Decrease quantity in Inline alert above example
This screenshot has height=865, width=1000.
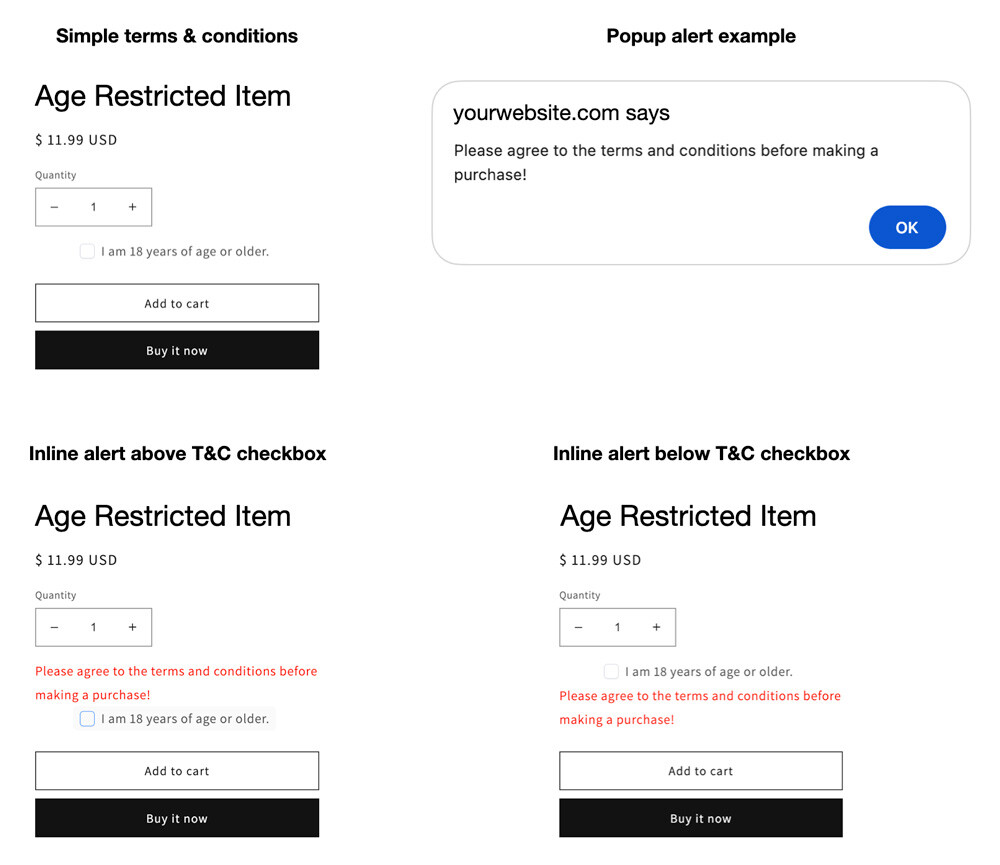coord(54,627)
